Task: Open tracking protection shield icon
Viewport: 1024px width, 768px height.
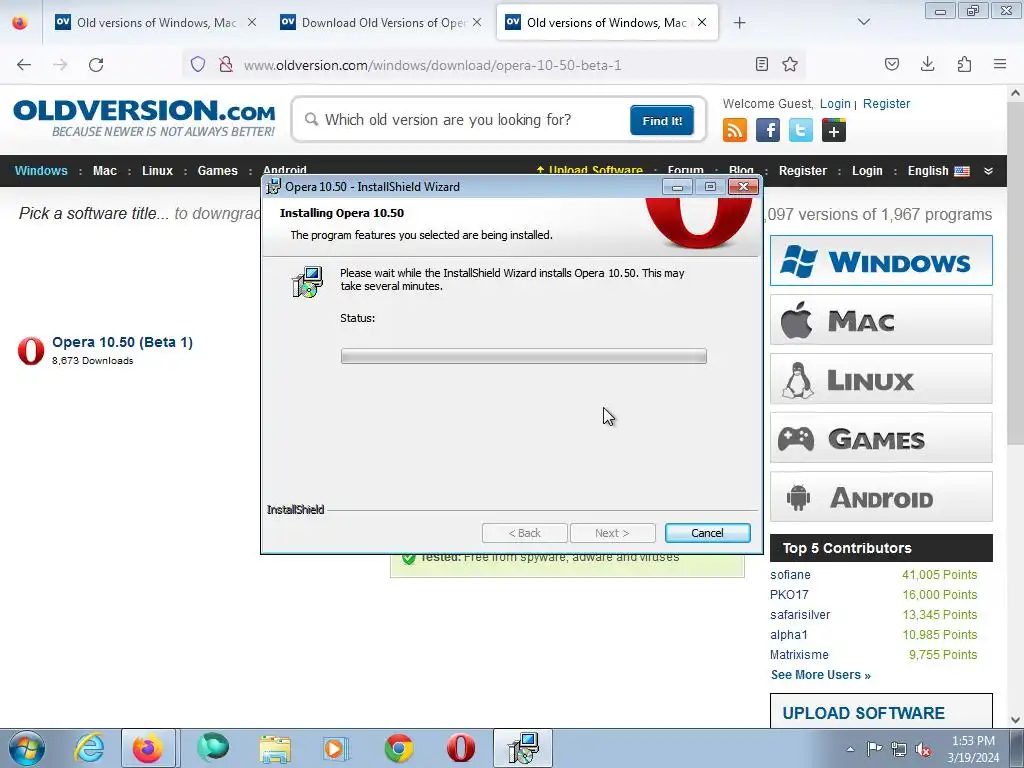Action: tap(198, 64)
